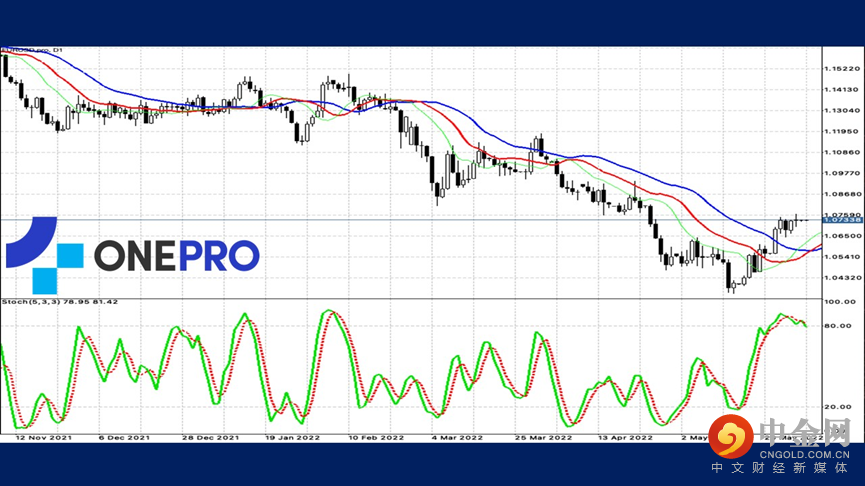
Task: Click the 1.08680 price axis label
Action: coord(842,194)
